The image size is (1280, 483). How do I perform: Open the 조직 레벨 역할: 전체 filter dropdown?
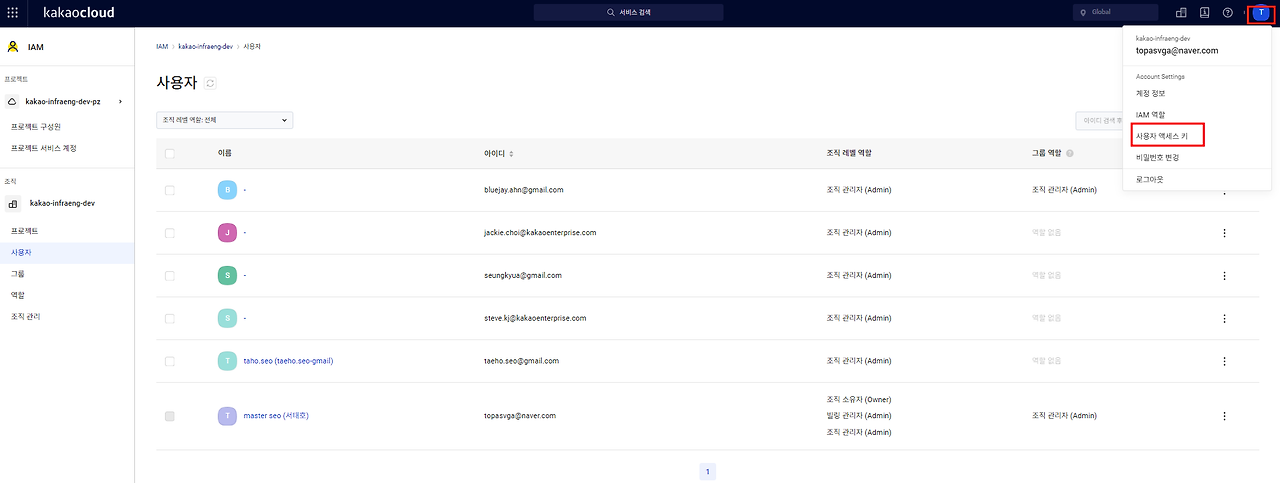click(x=225, y=120)
